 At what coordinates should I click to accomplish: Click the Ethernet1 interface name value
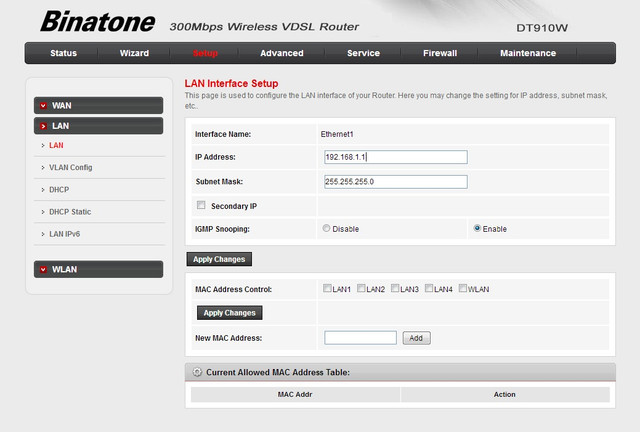coord(337,134)
